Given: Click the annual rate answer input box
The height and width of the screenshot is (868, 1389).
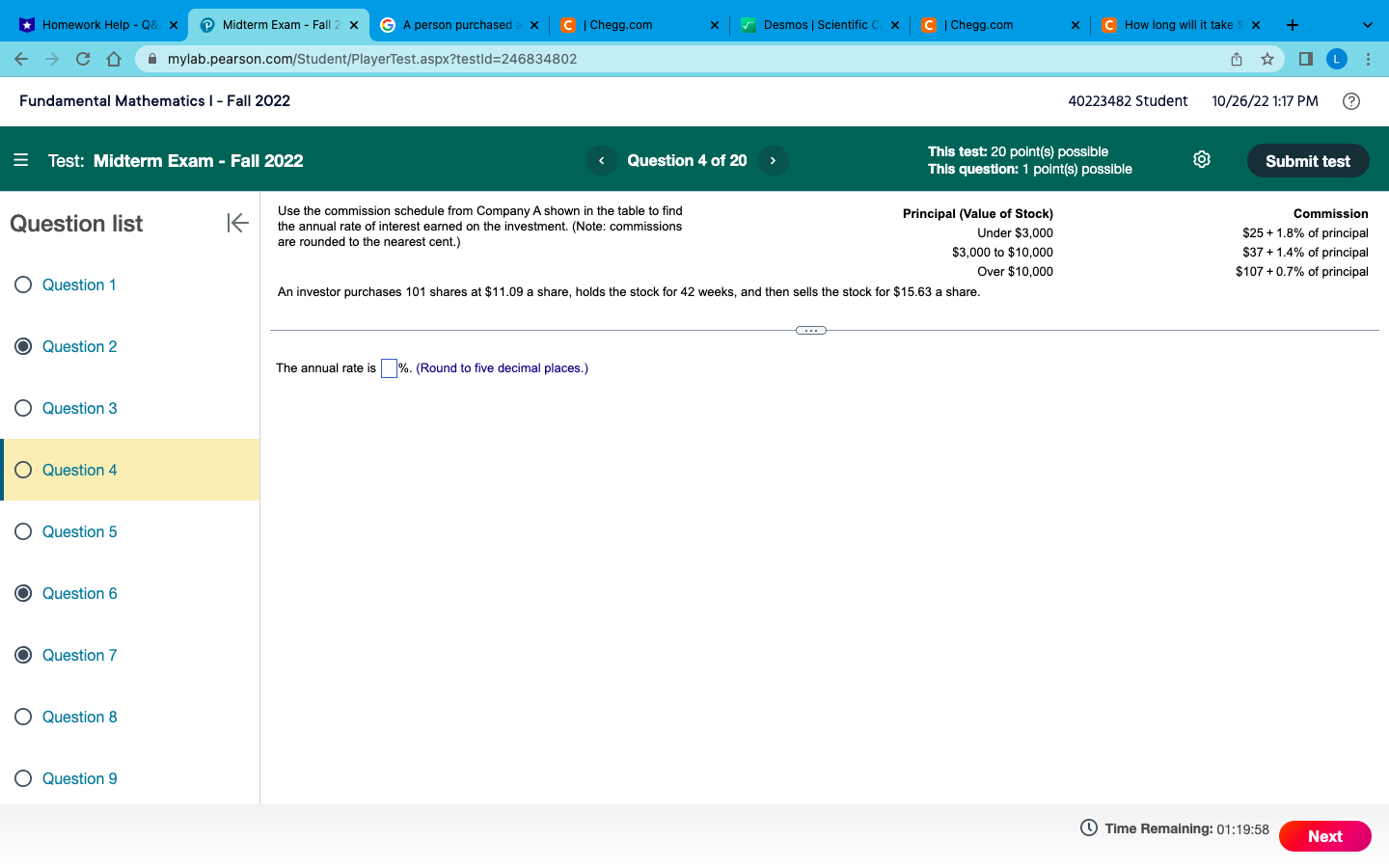Looking at the screenshot, I should (x=389, y=367).
